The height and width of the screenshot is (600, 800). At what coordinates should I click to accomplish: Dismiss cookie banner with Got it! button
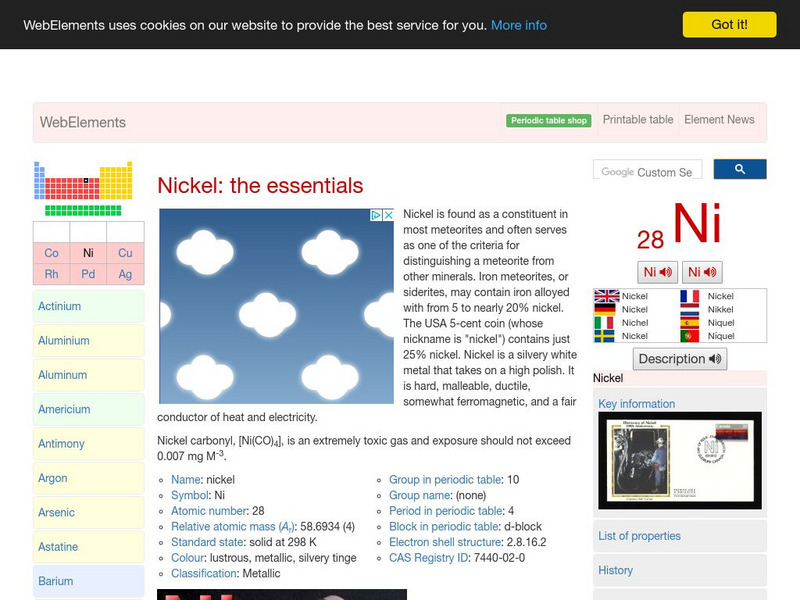pos(729,24)
